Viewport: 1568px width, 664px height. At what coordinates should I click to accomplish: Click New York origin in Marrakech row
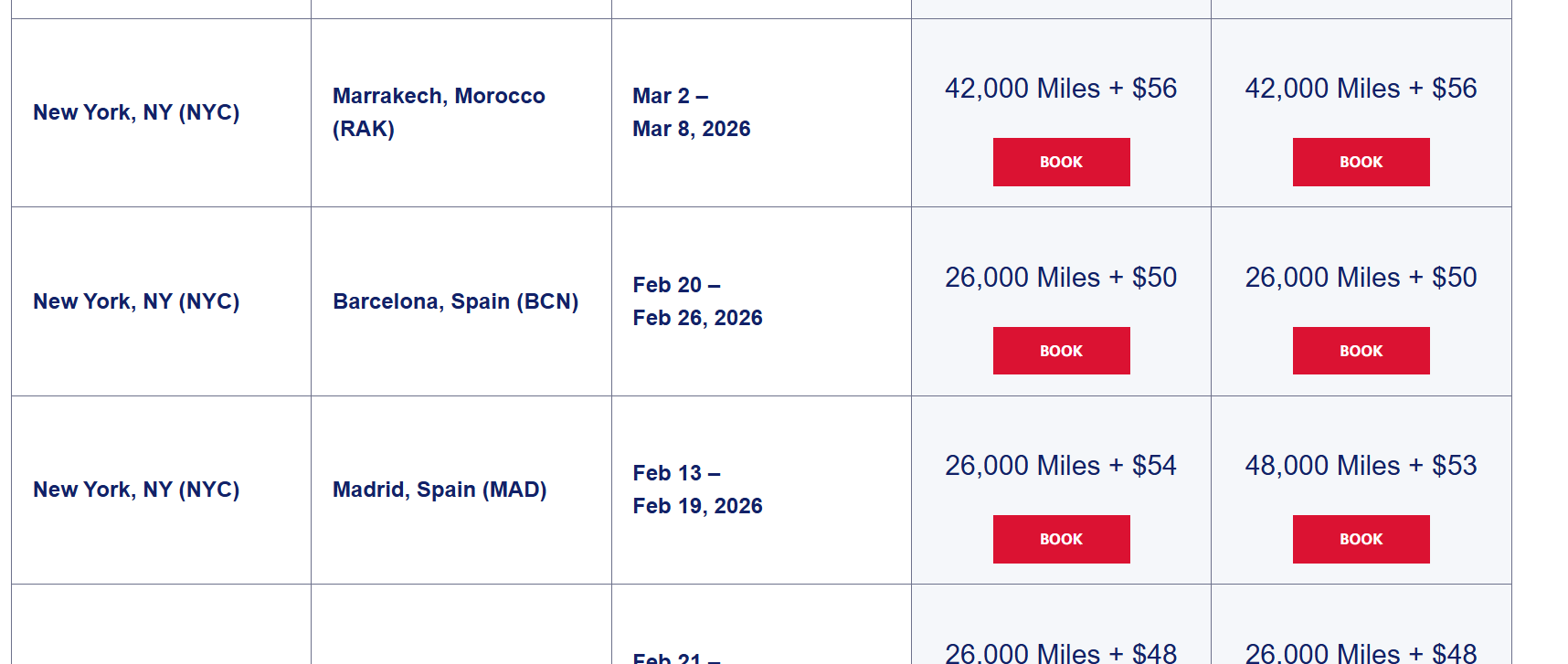[136, 112]
